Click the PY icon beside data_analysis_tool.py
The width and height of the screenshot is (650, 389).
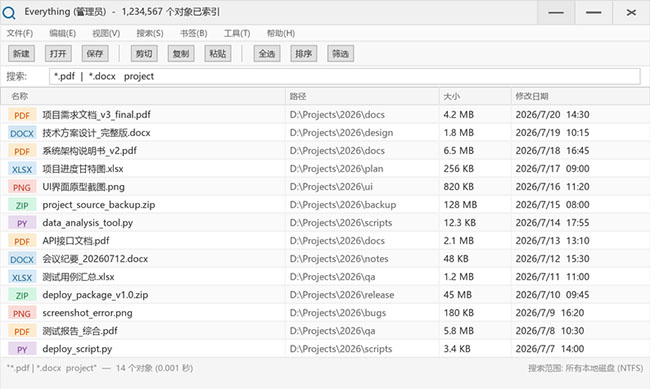[22, 223]
